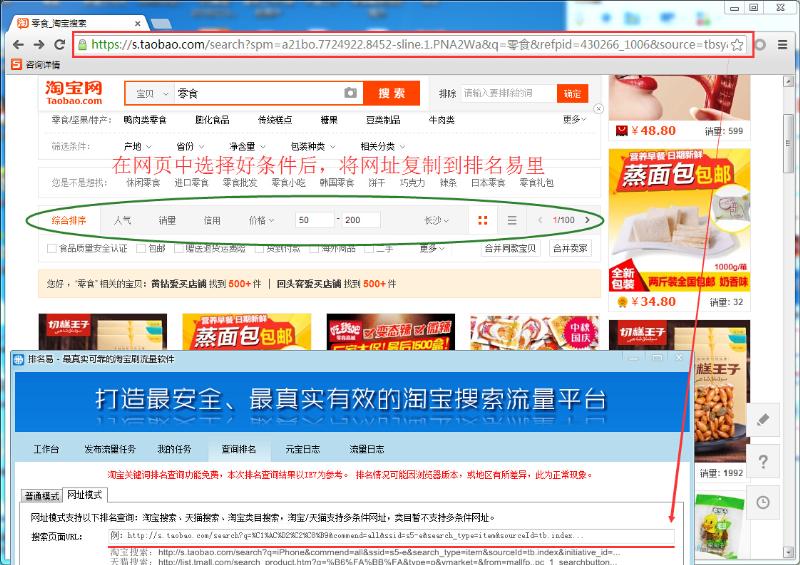This screenshot has height=565, width=800.
Task: Tick the 二手 checkbox
Action: (x=369, y=249)
